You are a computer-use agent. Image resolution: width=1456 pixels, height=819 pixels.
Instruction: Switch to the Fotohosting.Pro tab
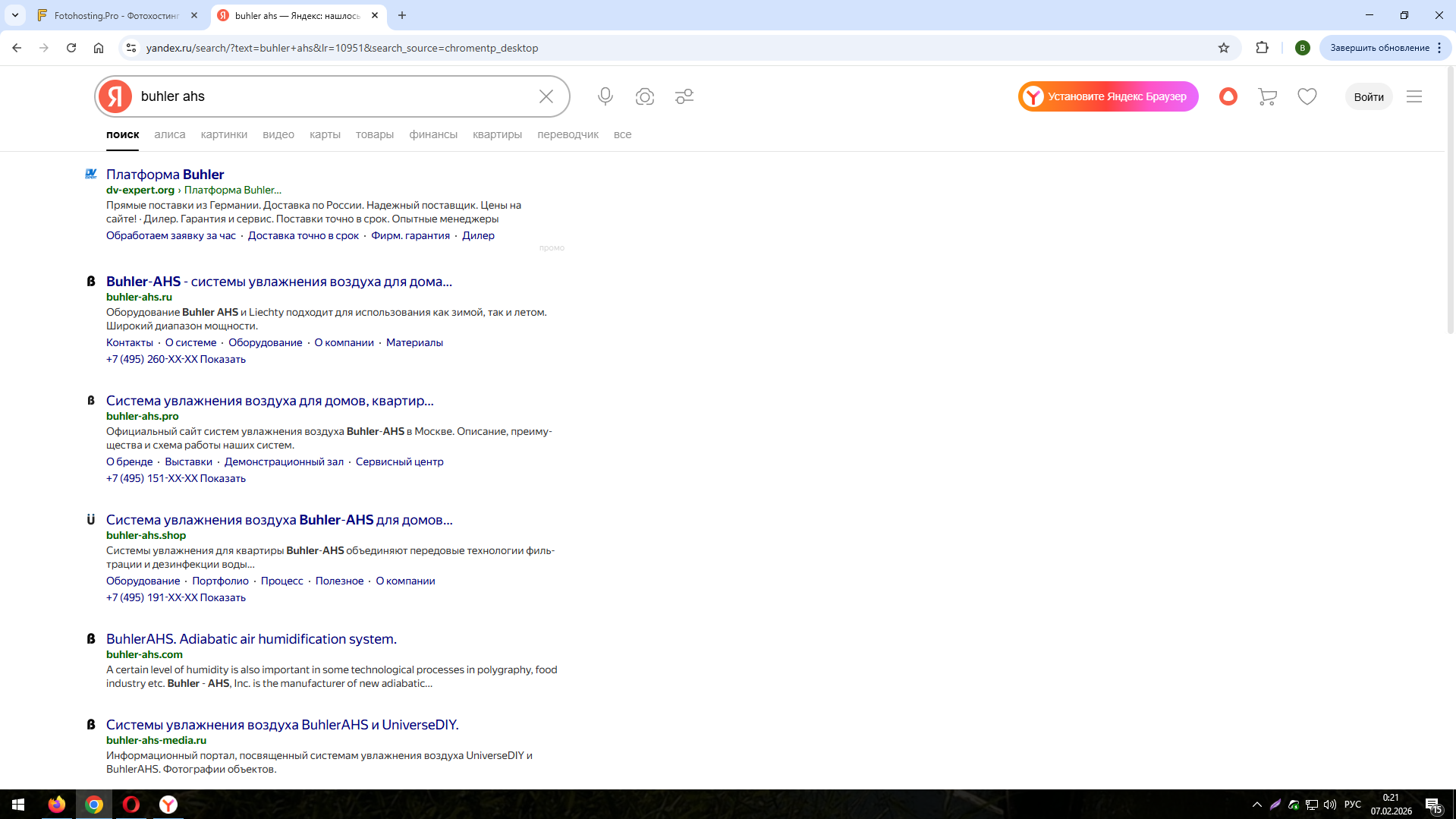click(x=118, y=15)
